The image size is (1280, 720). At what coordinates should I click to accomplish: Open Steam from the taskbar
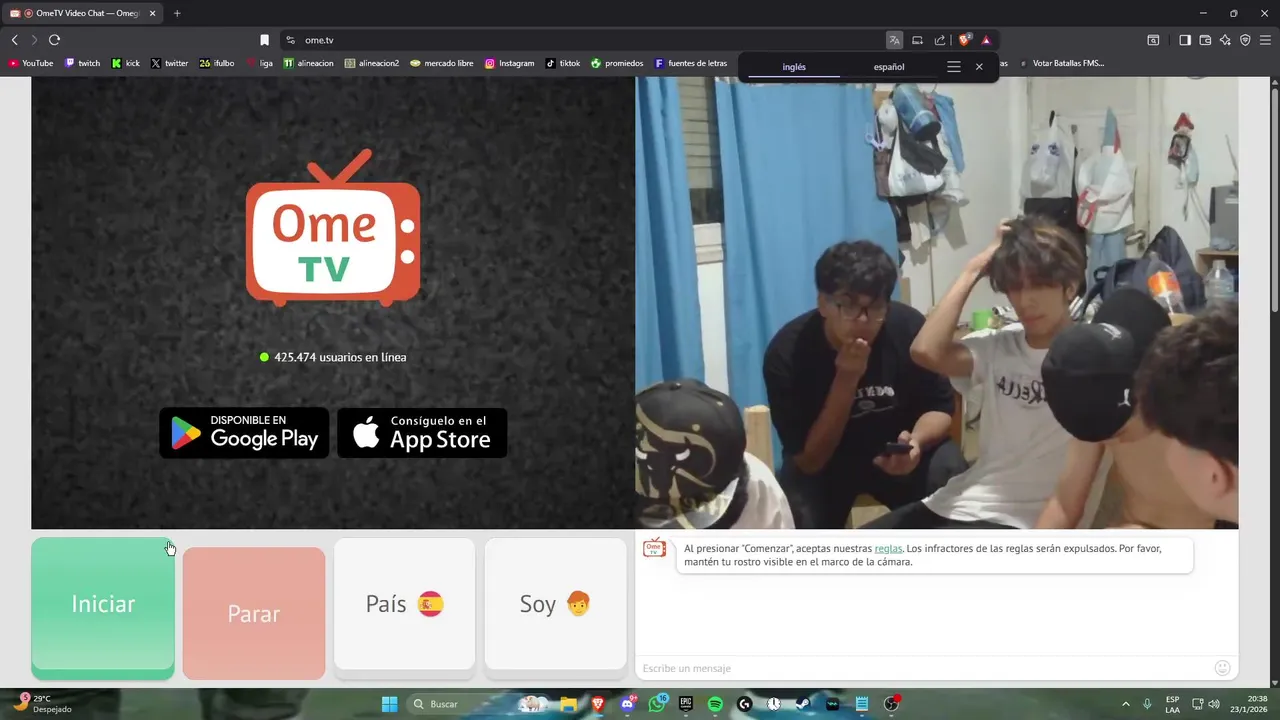click(803, 704)
